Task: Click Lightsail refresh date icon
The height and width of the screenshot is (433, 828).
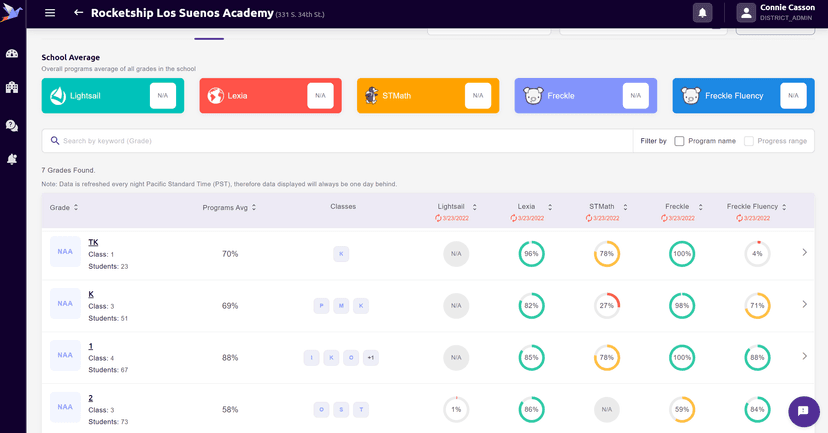Action: coord(438,218)
